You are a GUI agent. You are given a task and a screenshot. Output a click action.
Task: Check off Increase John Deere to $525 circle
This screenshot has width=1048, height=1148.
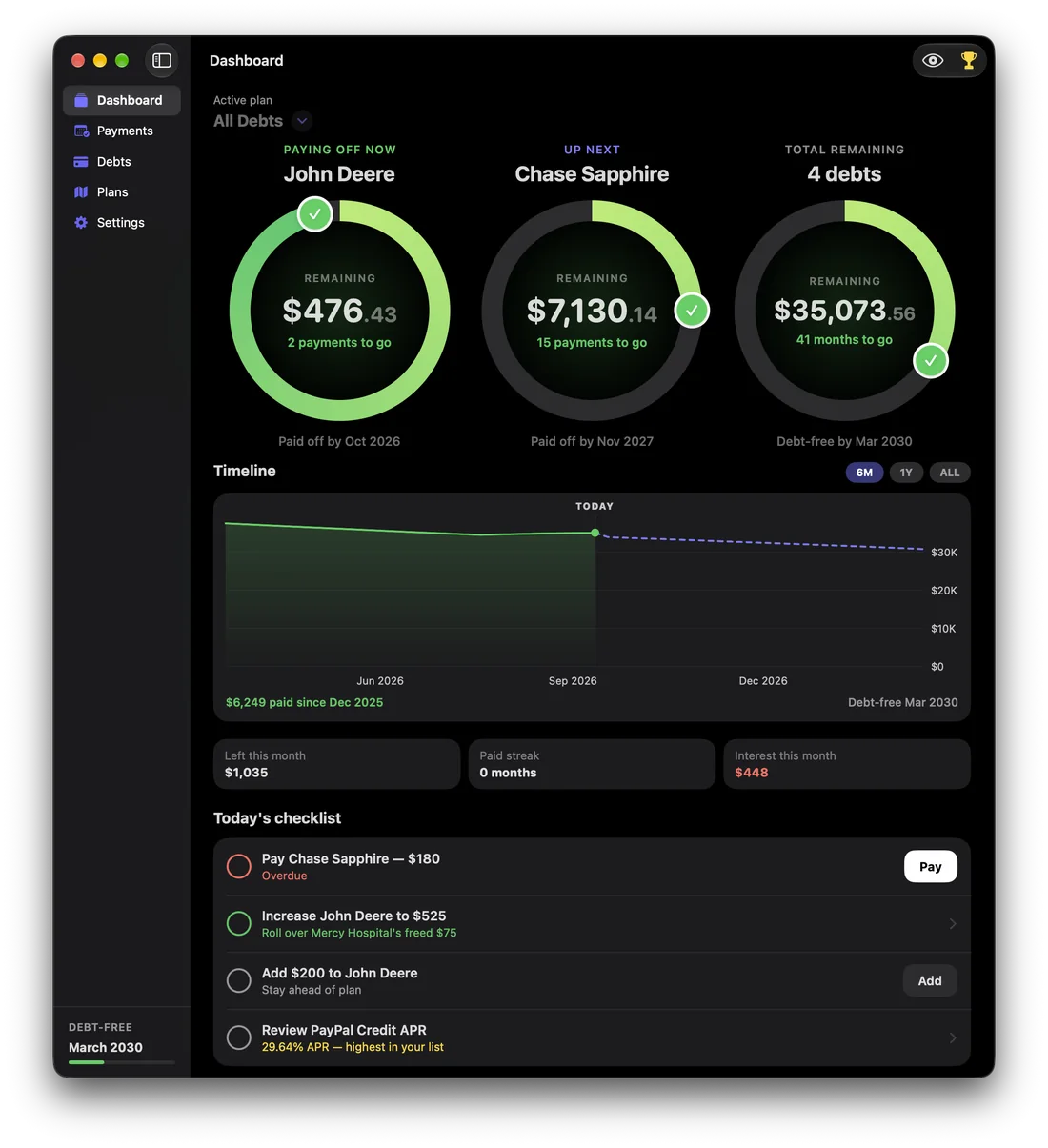pyautogui.click(x=239, y=923)
